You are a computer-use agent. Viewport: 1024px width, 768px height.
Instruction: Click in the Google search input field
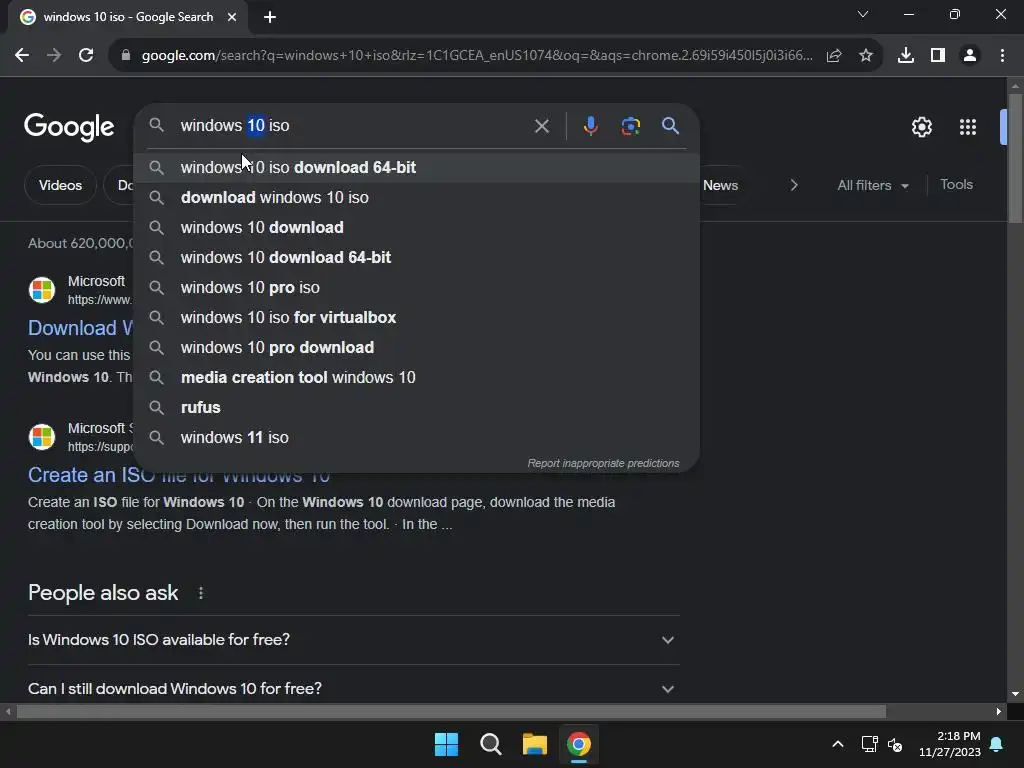point(353,126)
